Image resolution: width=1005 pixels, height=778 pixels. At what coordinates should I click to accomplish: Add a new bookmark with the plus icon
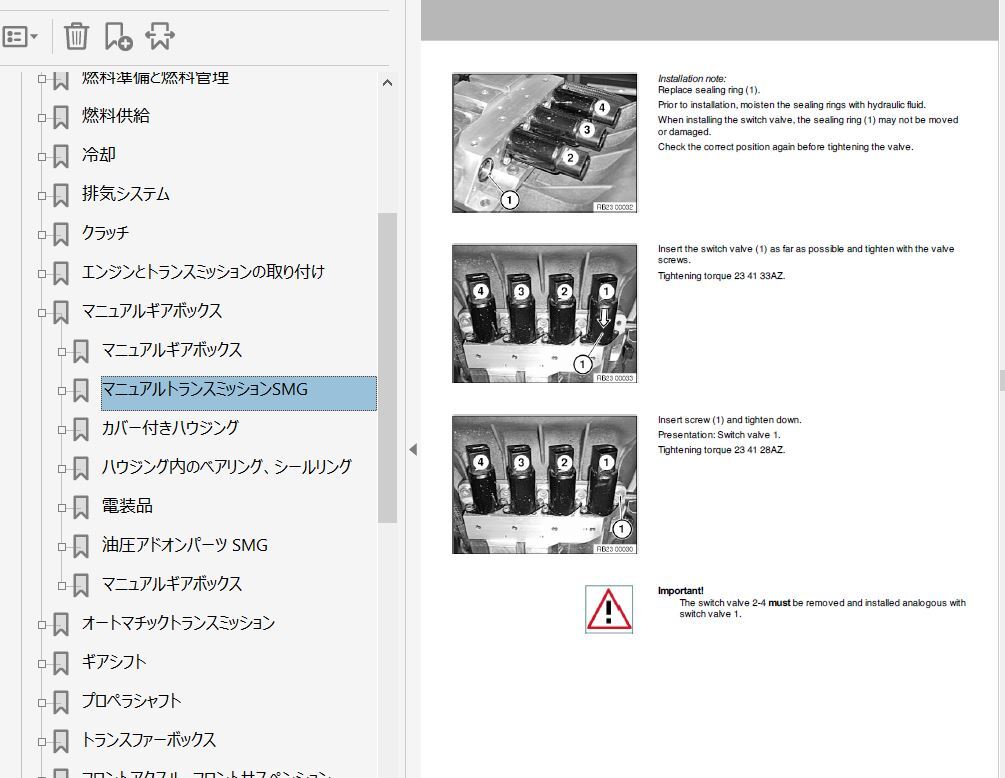click(x=118, y=36)
